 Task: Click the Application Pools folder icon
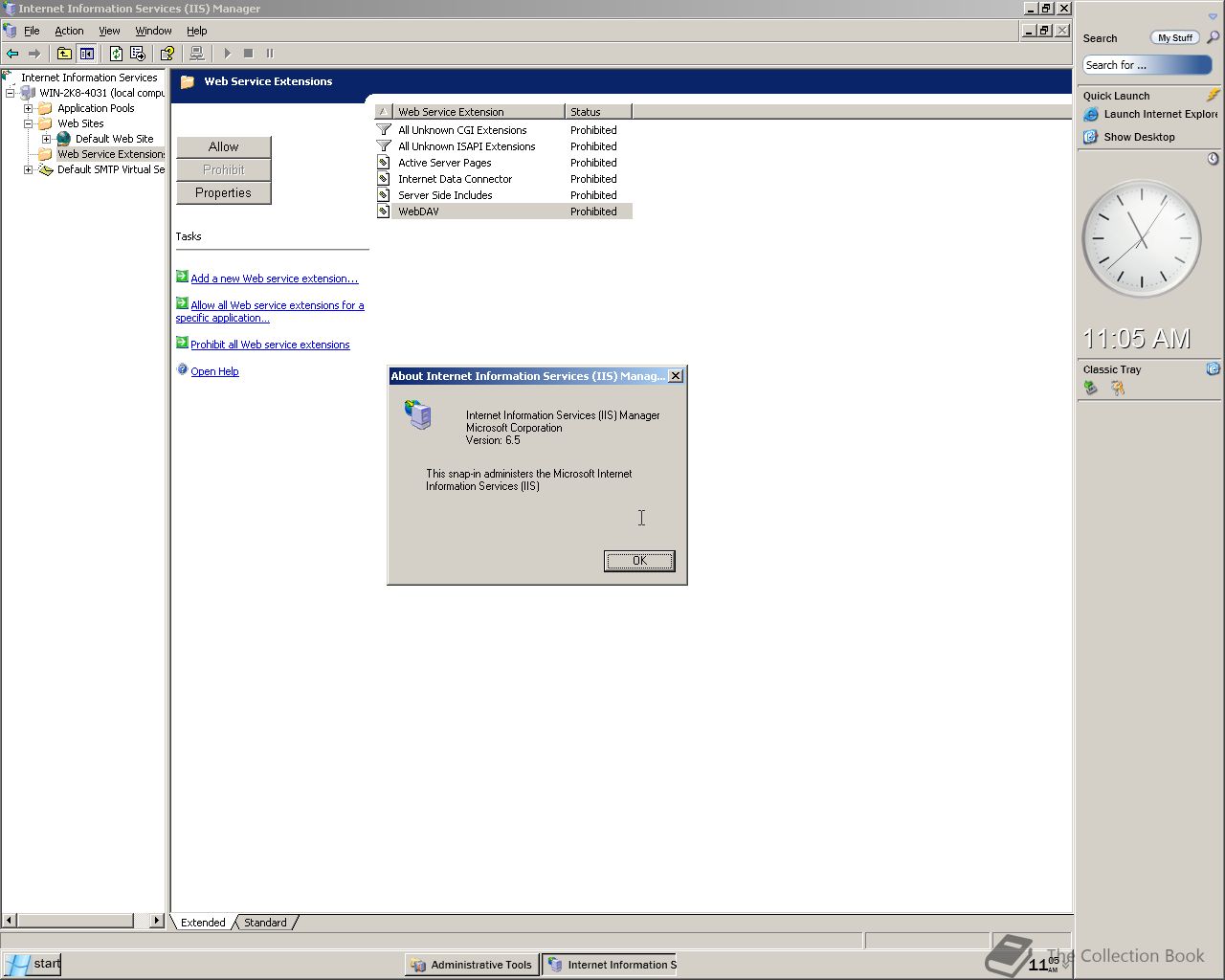(x=45, y=108)
